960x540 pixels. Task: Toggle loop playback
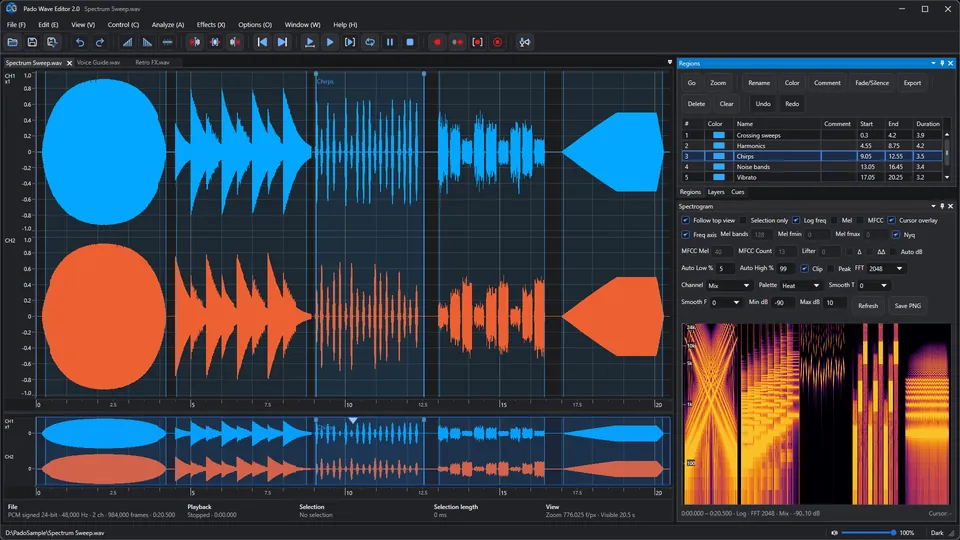[x=370, y=42]
